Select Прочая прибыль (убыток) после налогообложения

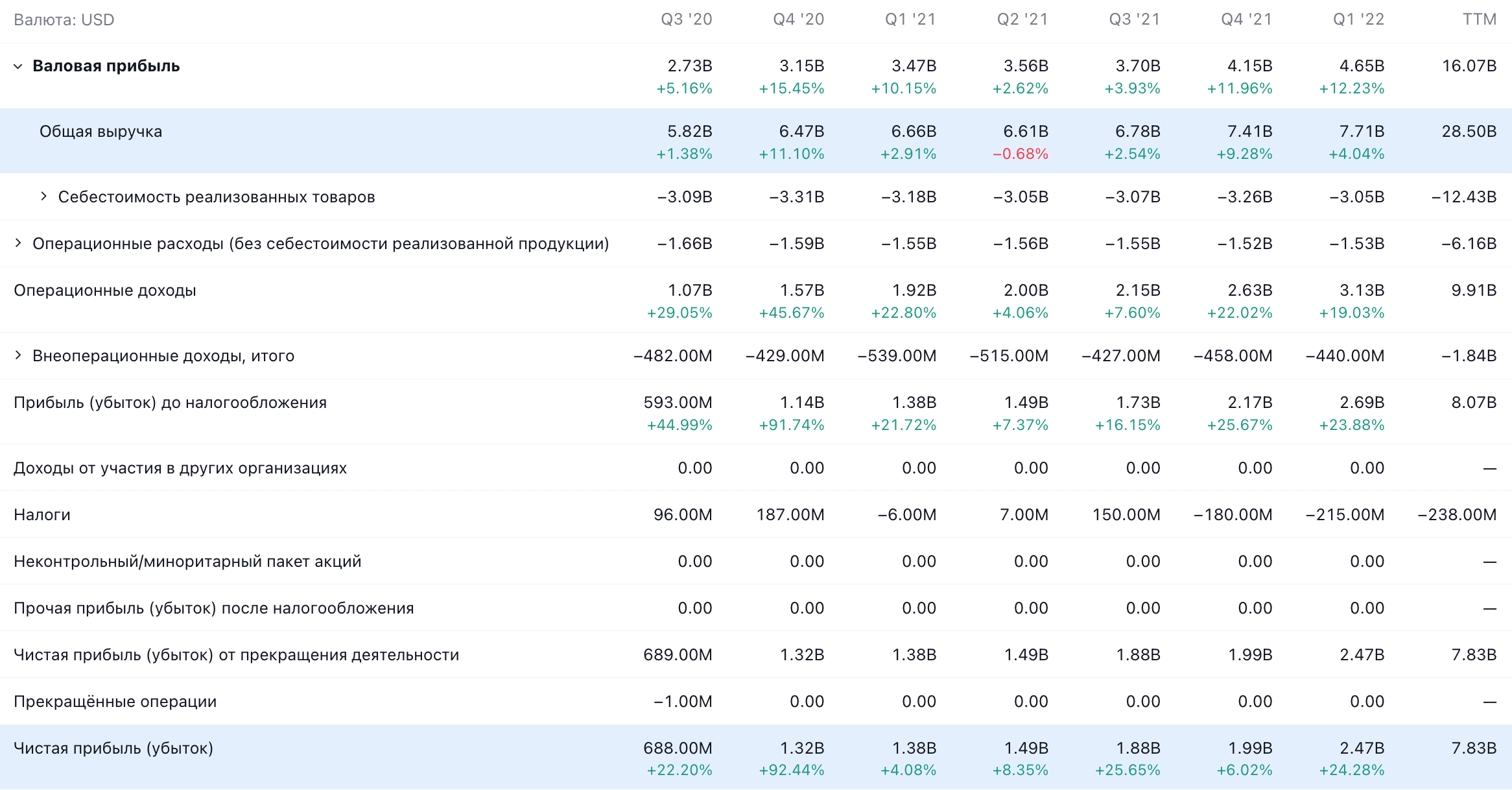pos(214,608)
